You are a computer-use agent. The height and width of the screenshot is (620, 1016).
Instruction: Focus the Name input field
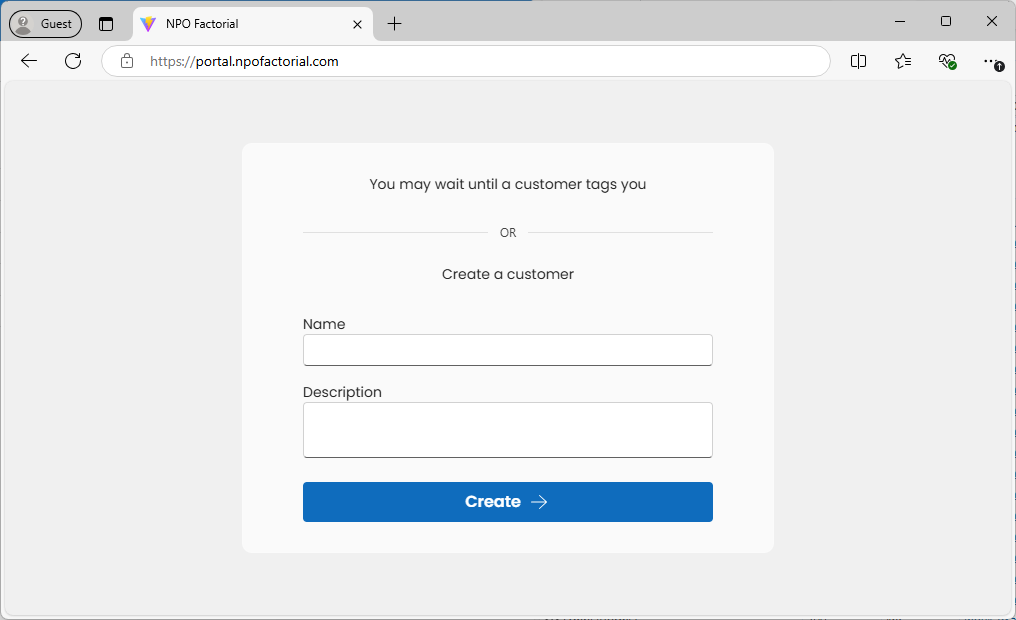coord(507,350)
